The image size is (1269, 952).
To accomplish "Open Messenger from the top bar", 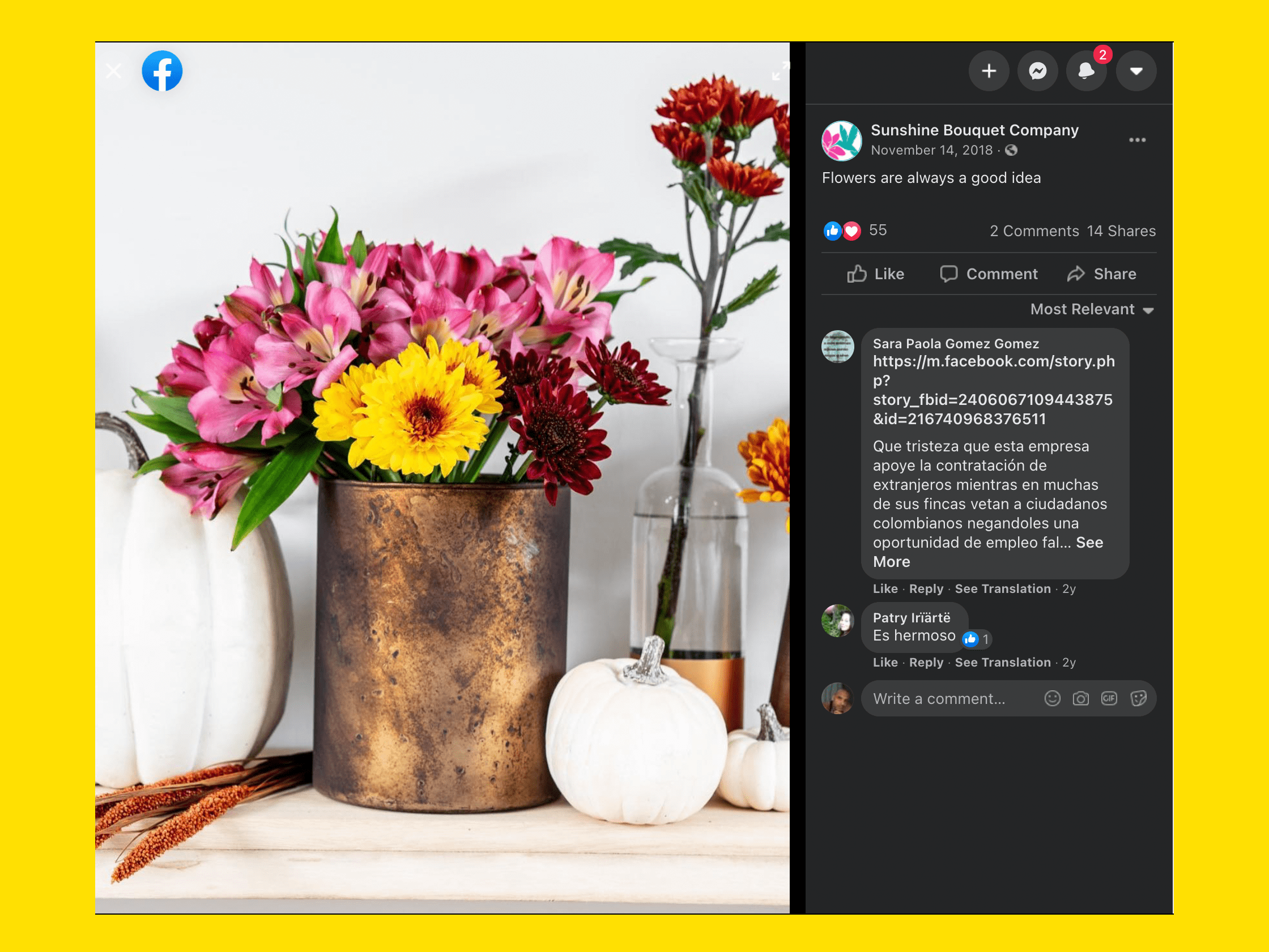I will click(x=1037, y=71).
